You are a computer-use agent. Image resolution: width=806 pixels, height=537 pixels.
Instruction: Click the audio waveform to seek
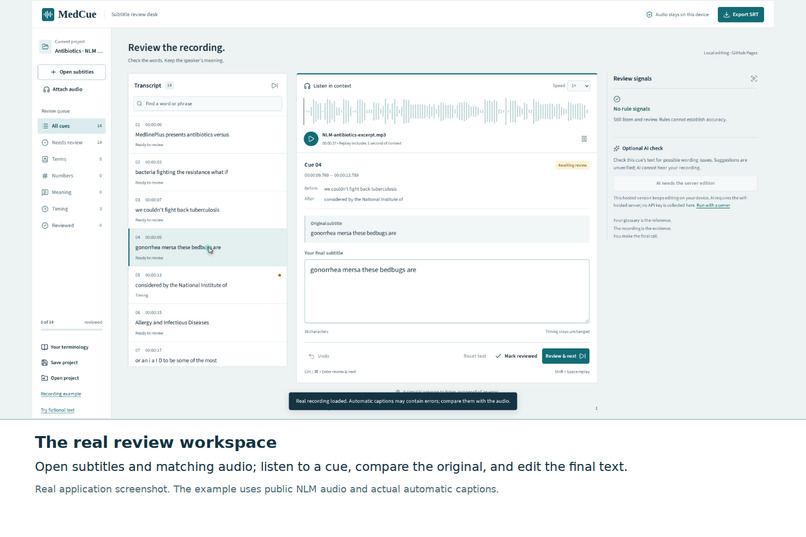(446, 111)
